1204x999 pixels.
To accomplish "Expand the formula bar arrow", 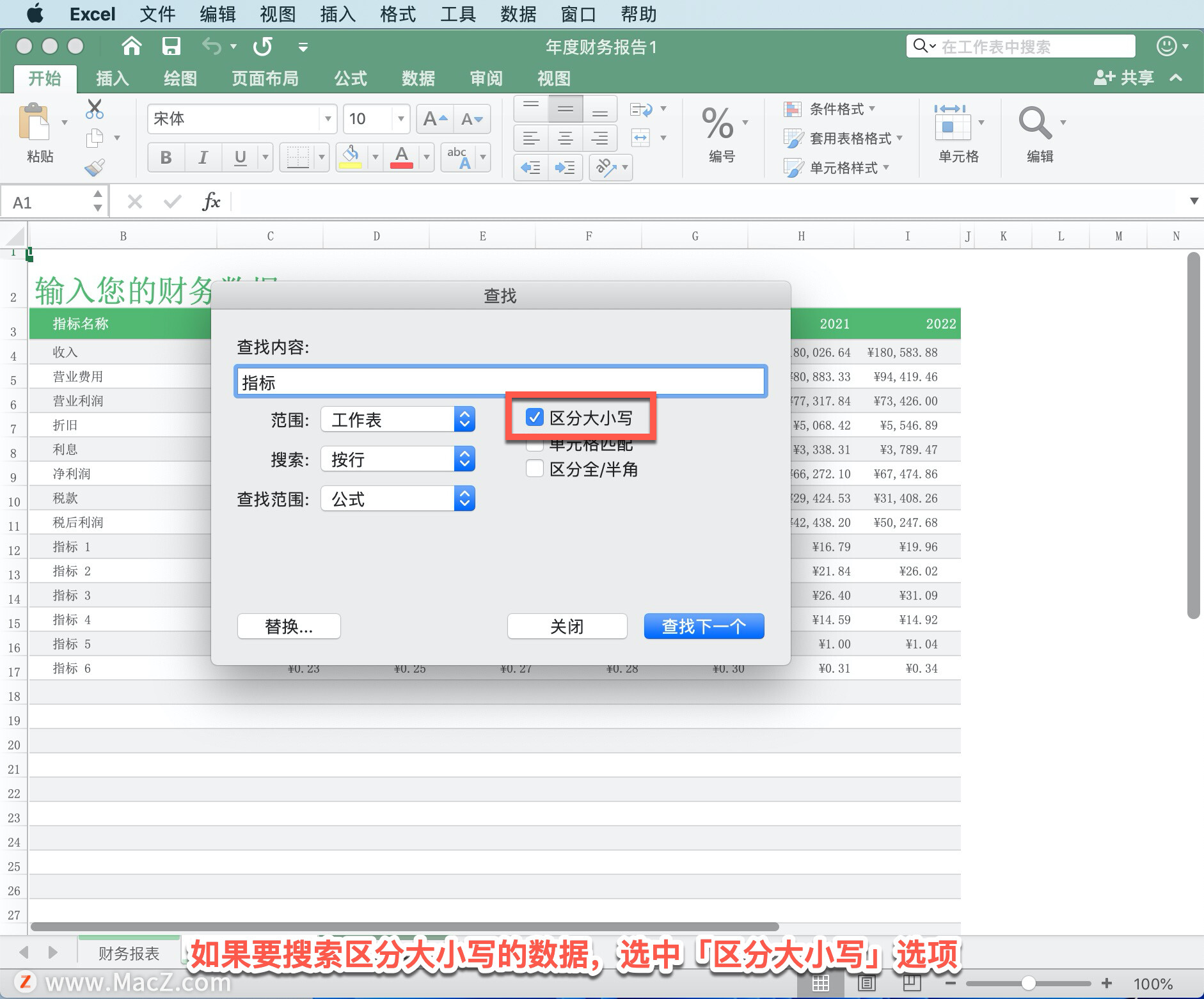I will pos(1194,201).
